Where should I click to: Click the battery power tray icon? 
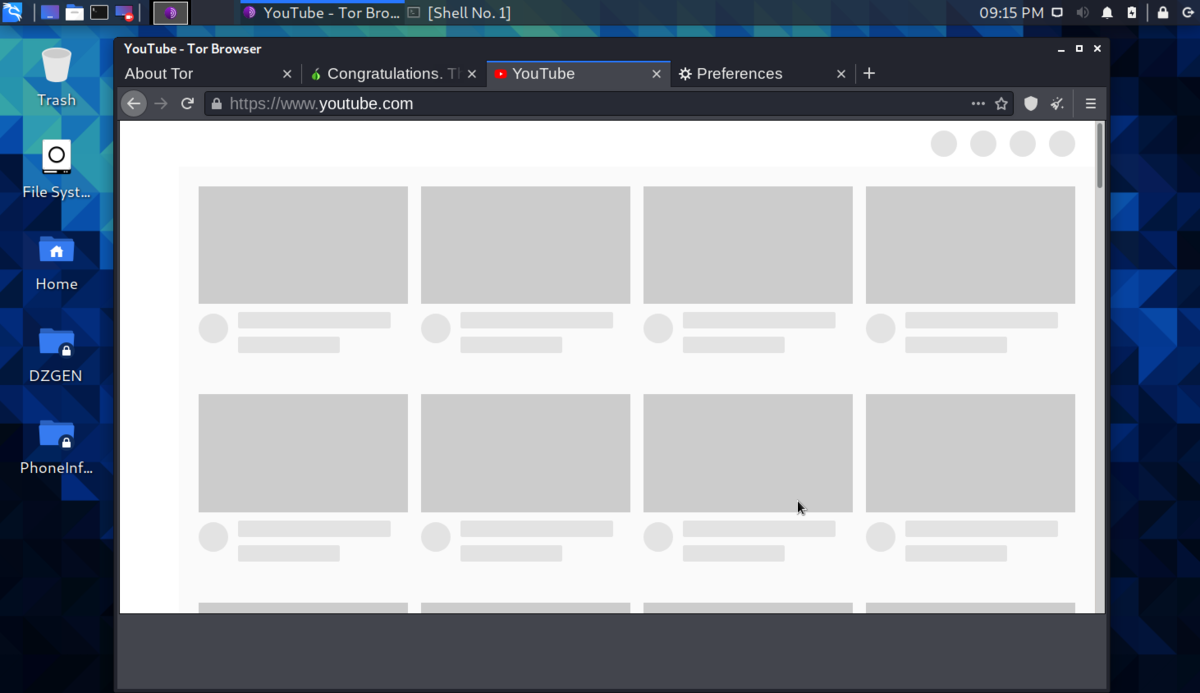click(1132, 13)
